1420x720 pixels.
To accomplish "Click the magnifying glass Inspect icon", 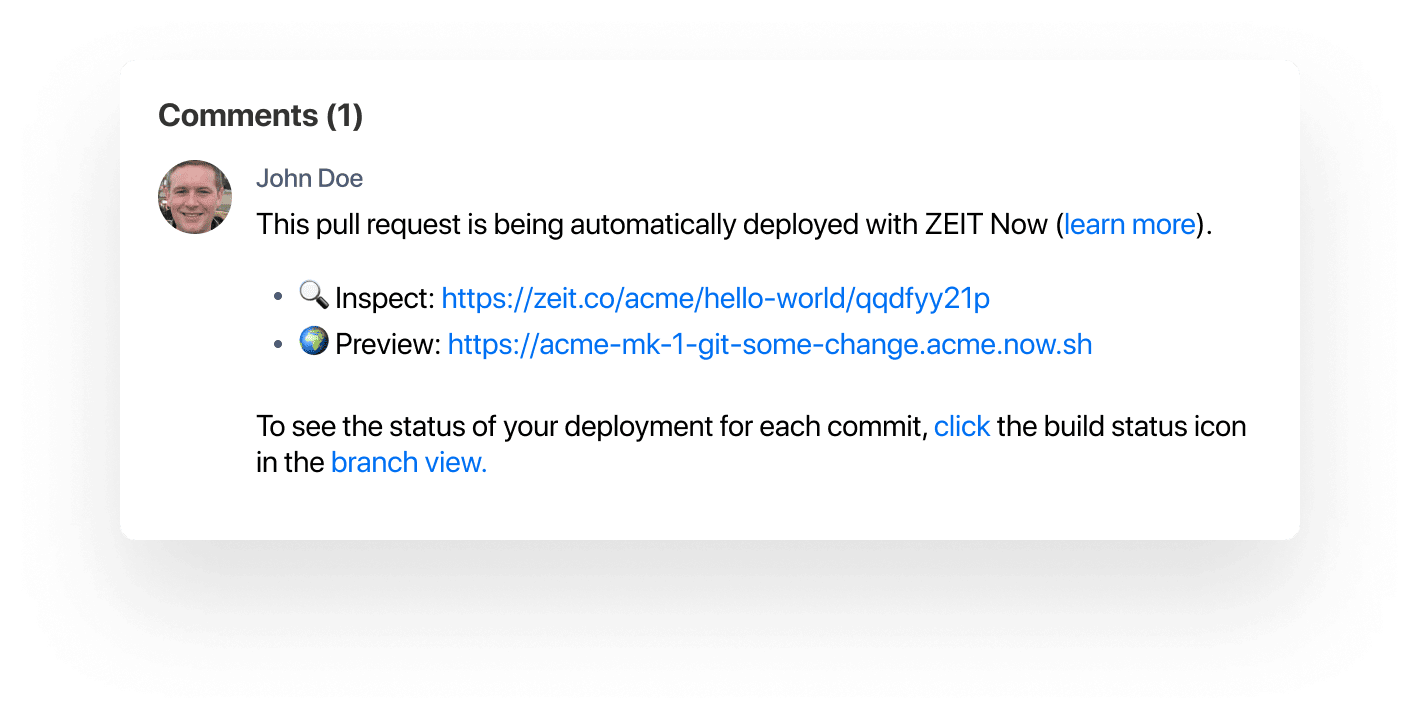I will 313,296.
